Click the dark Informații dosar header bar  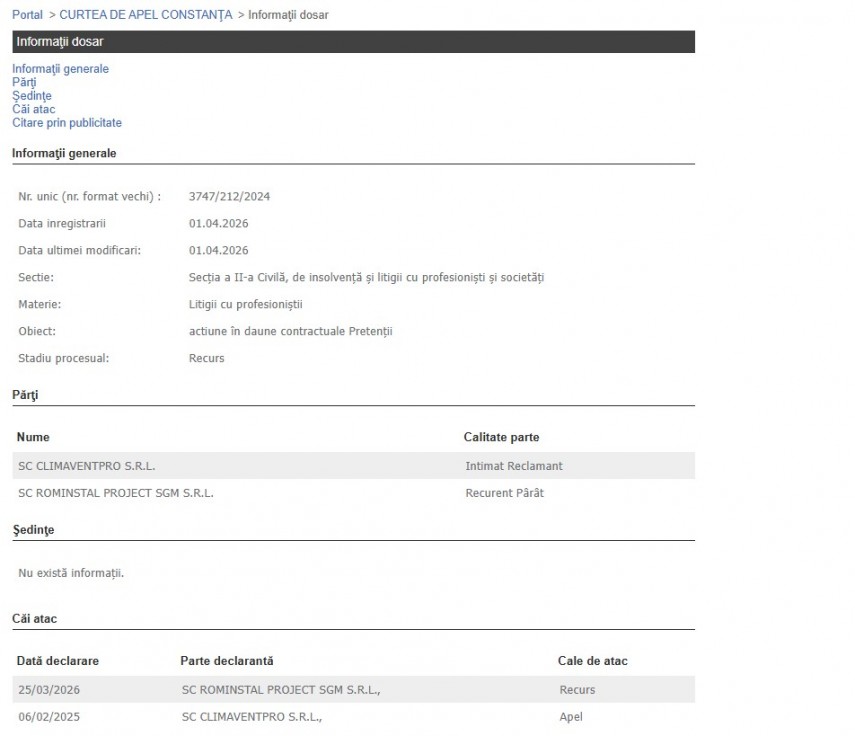(353, 42)
